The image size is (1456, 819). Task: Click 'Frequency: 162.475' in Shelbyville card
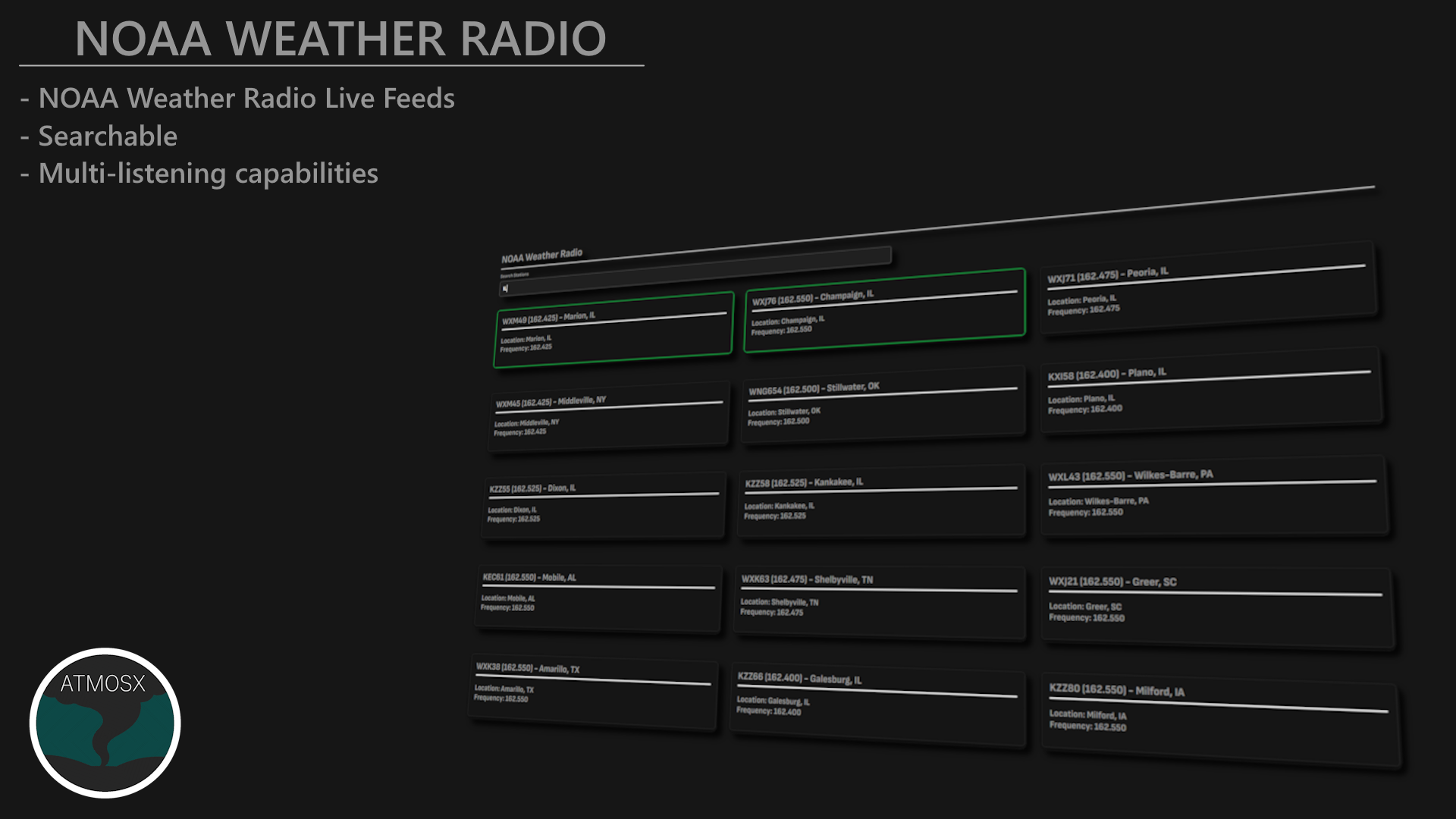coord(771,612)
